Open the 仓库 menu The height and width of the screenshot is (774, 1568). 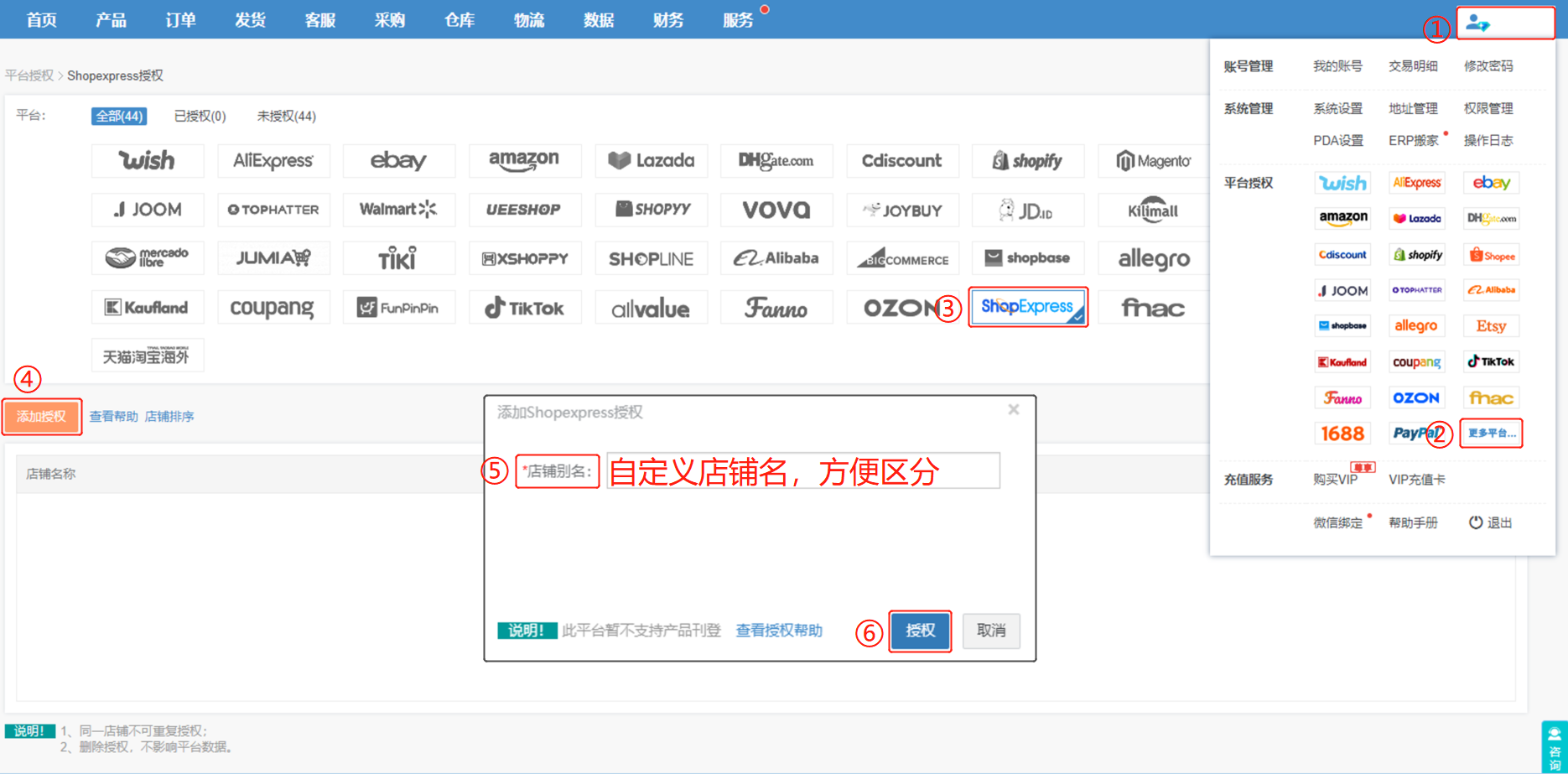point(459,19)
